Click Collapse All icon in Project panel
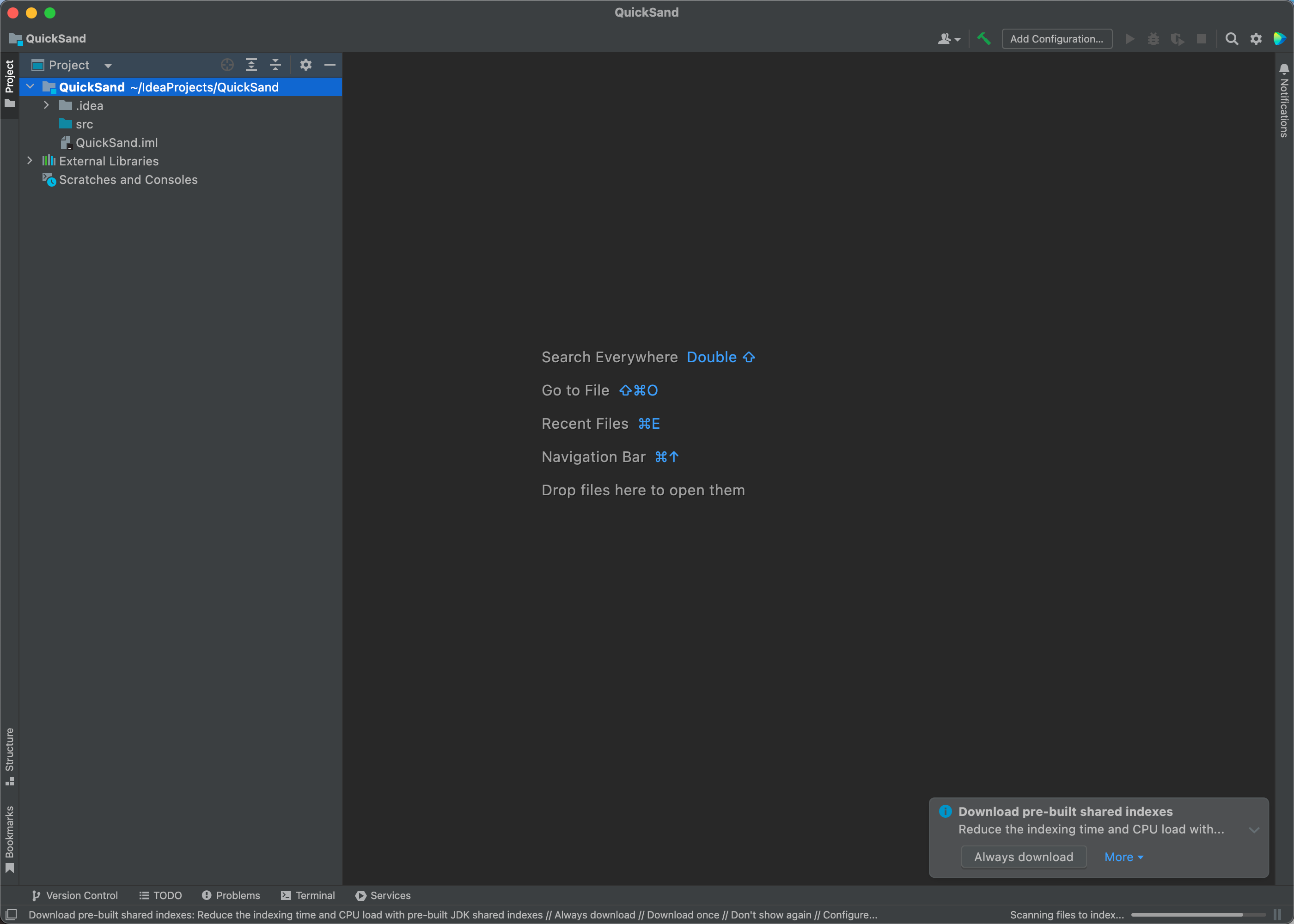Screen dimensions: 1294x924 [x=275, y=65]
